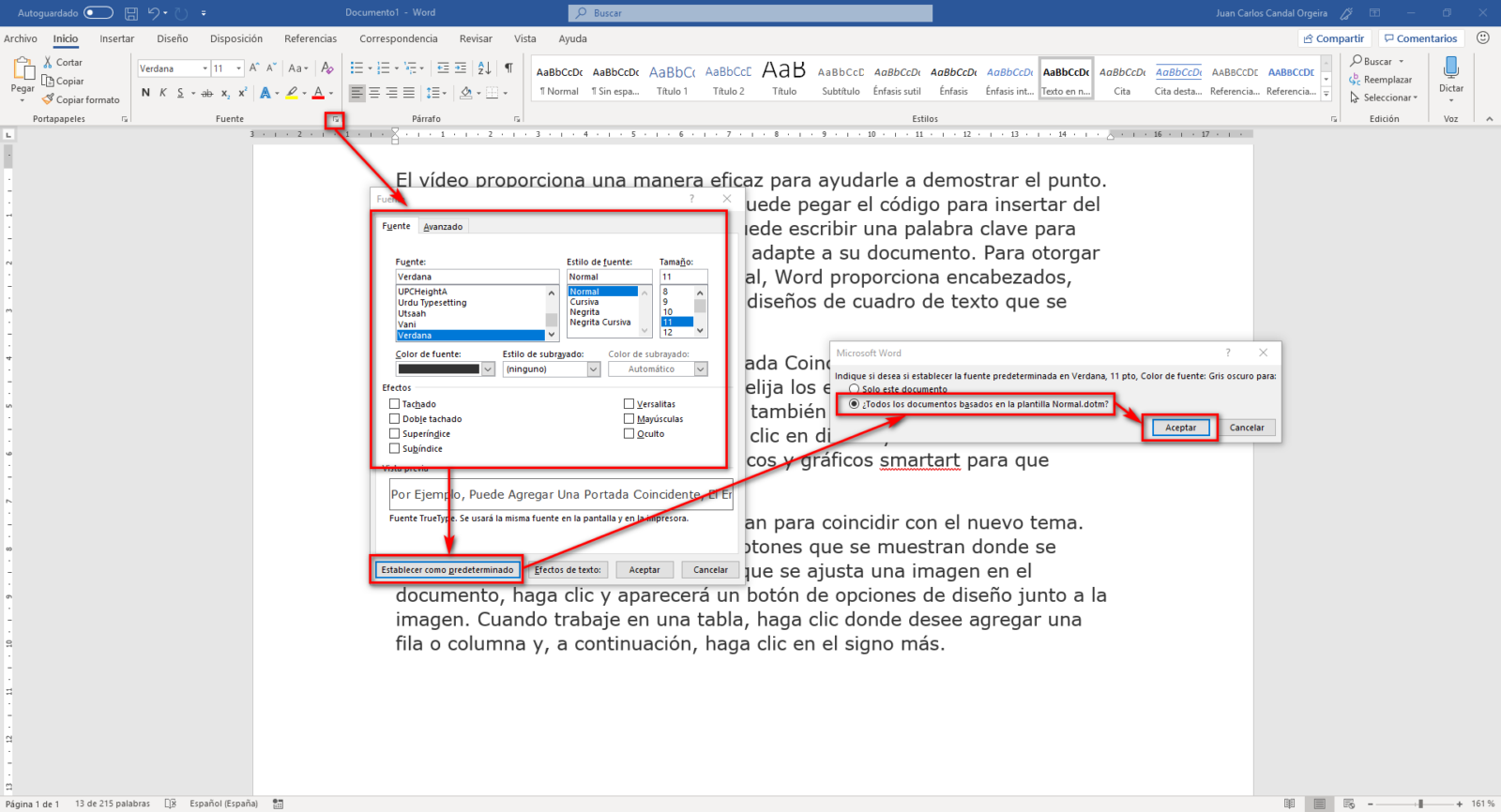Screen dimensions: 1501x812
Task: Toggle the show paragraph marks icon
Action: click(x=508, y=68)
